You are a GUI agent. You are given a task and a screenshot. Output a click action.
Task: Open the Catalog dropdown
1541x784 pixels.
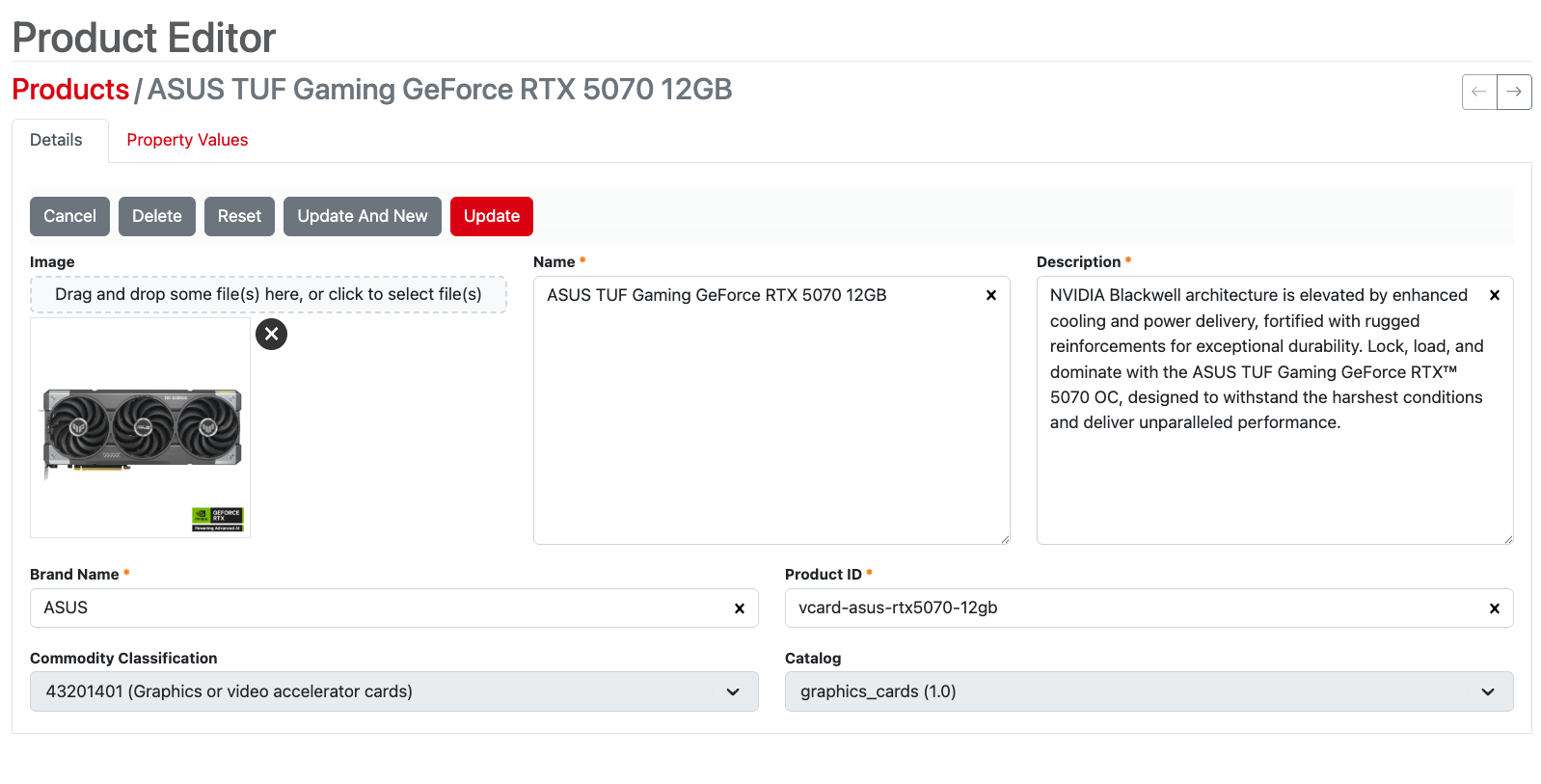1148,691
